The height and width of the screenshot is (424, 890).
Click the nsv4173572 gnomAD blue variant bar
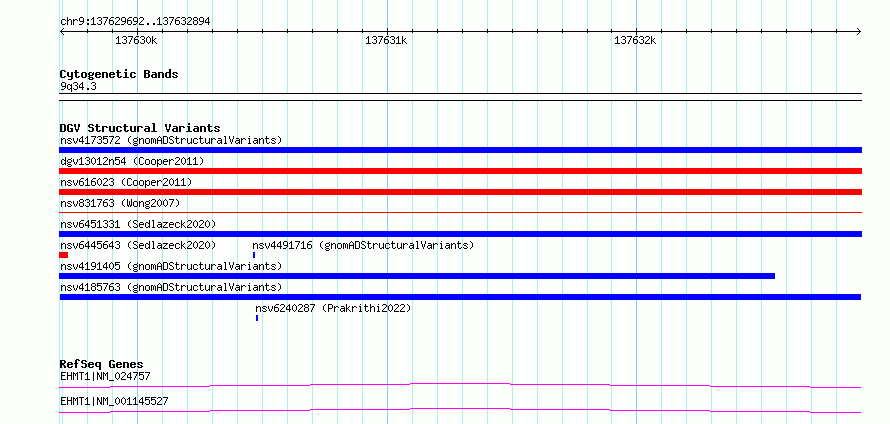[460, 150]
